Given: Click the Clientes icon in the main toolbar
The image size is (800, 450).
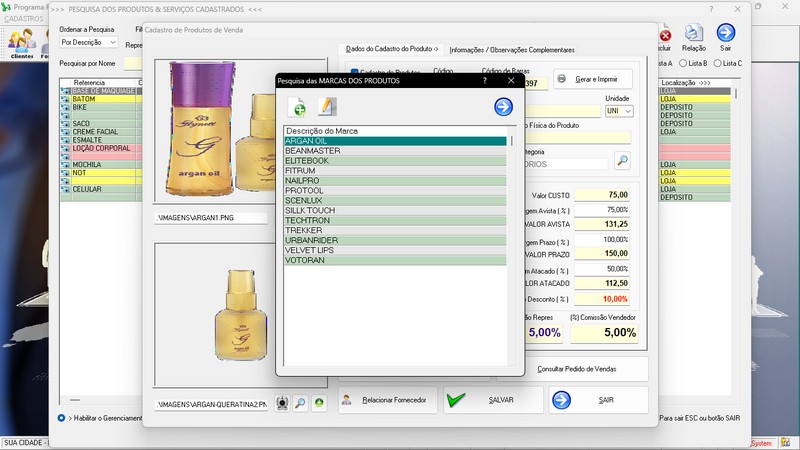Looking at the screenshot, I should click(22, 43).
